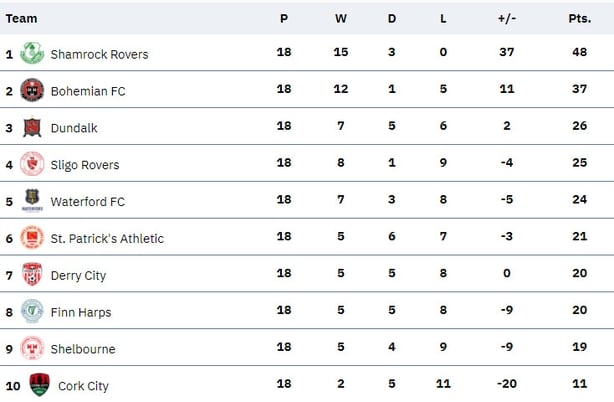Sort table by the Pts. column header

point(579,18)
